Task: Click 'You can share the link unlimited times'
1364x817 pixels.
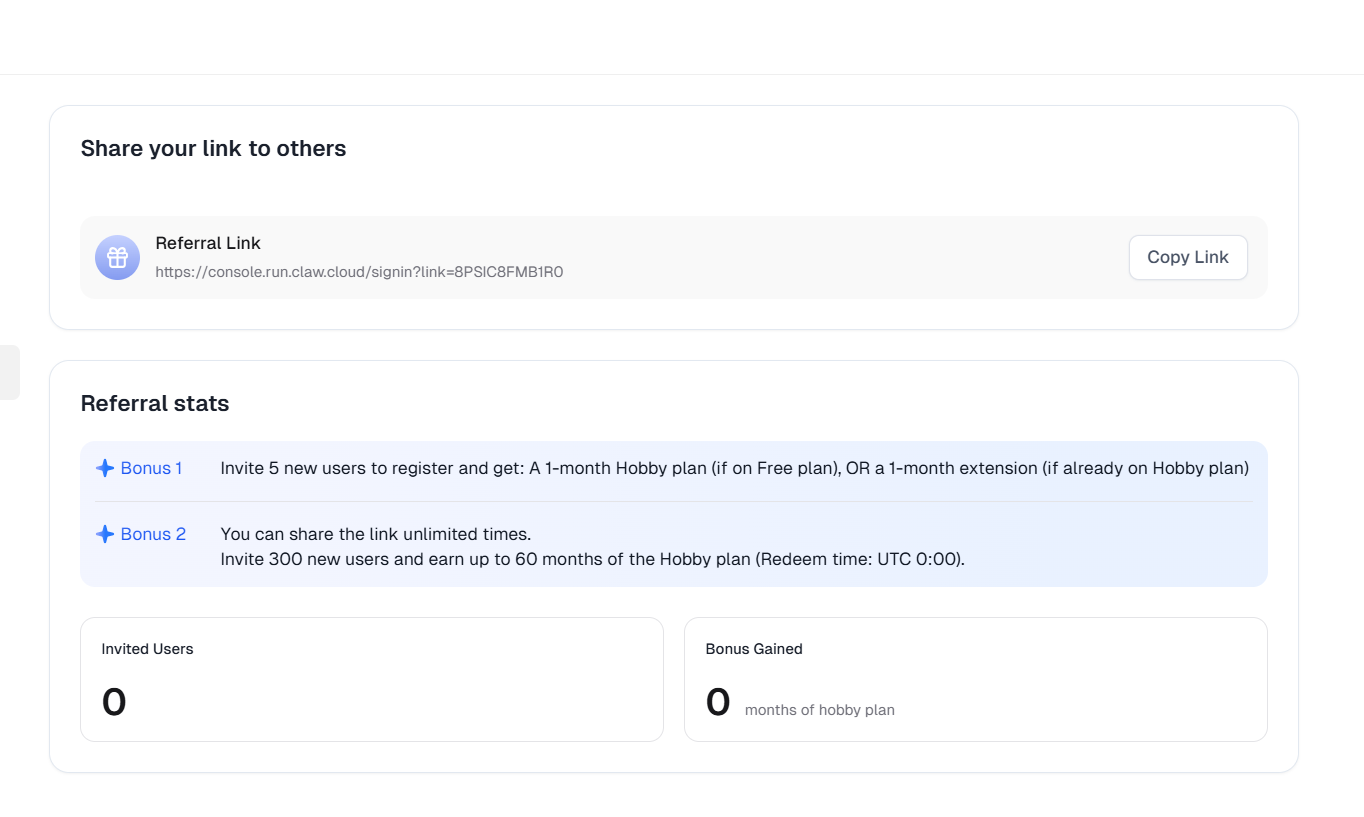Action: (x=375, y=534)
